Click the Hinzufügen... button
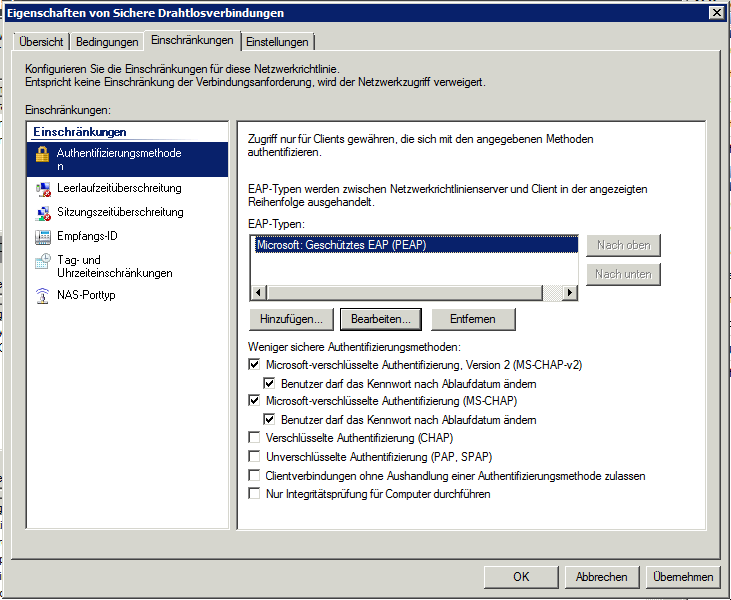The width and height of the screenshot is (731, 600). [291, 319]
